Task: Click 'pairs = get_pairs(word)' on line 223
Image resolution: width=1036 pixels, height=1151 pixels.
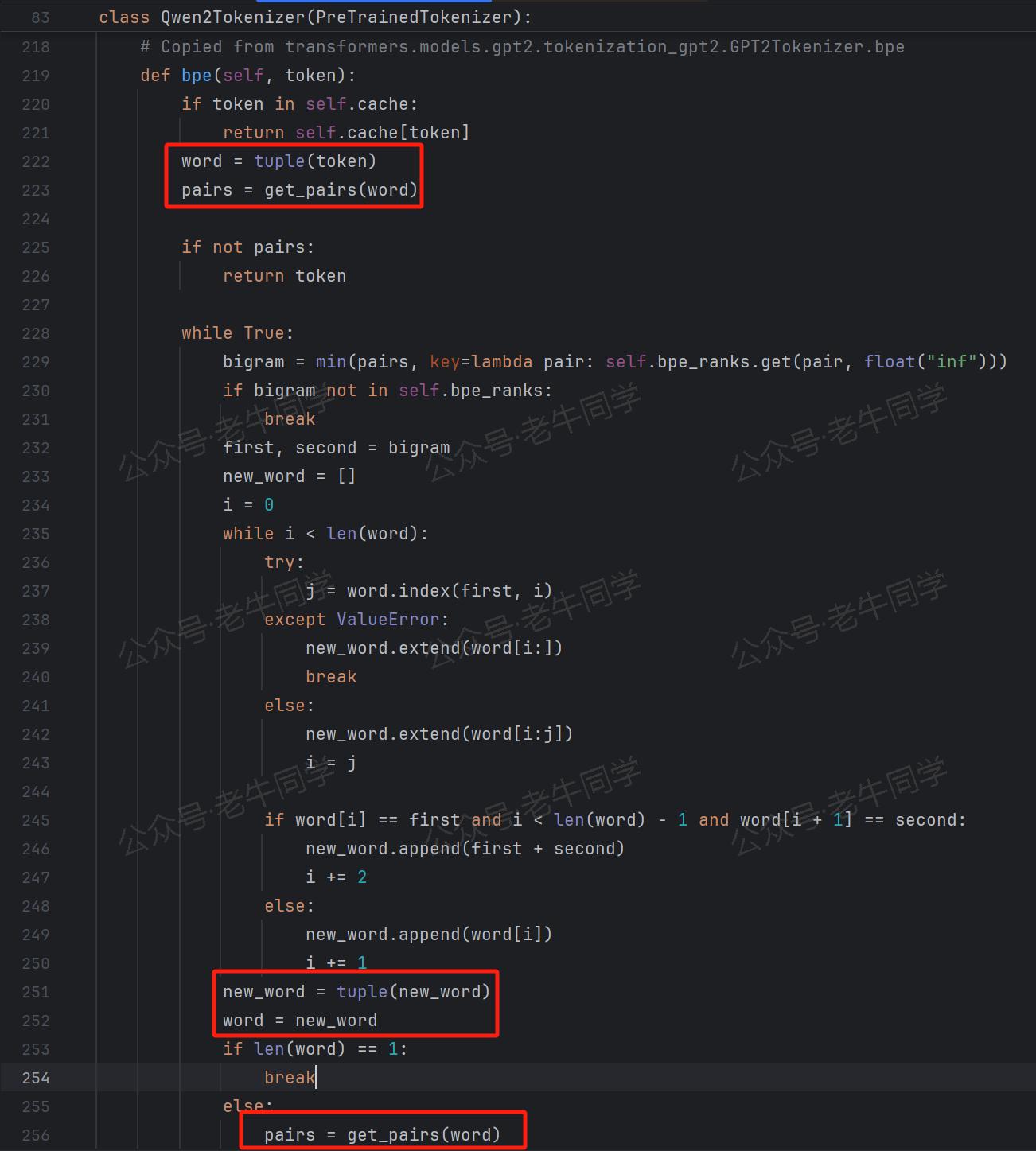Action: (299, 190)
